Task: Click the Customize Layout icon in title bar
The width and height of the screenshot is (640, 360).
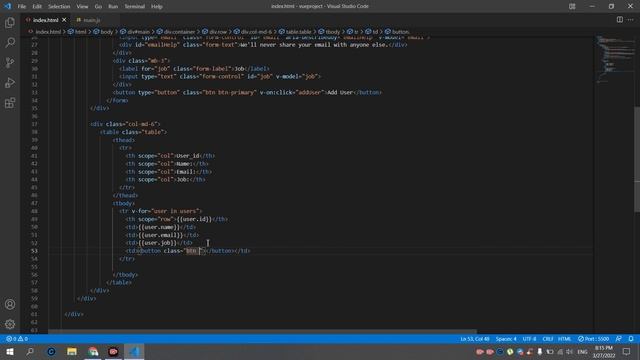Action: tap(572, 6)
